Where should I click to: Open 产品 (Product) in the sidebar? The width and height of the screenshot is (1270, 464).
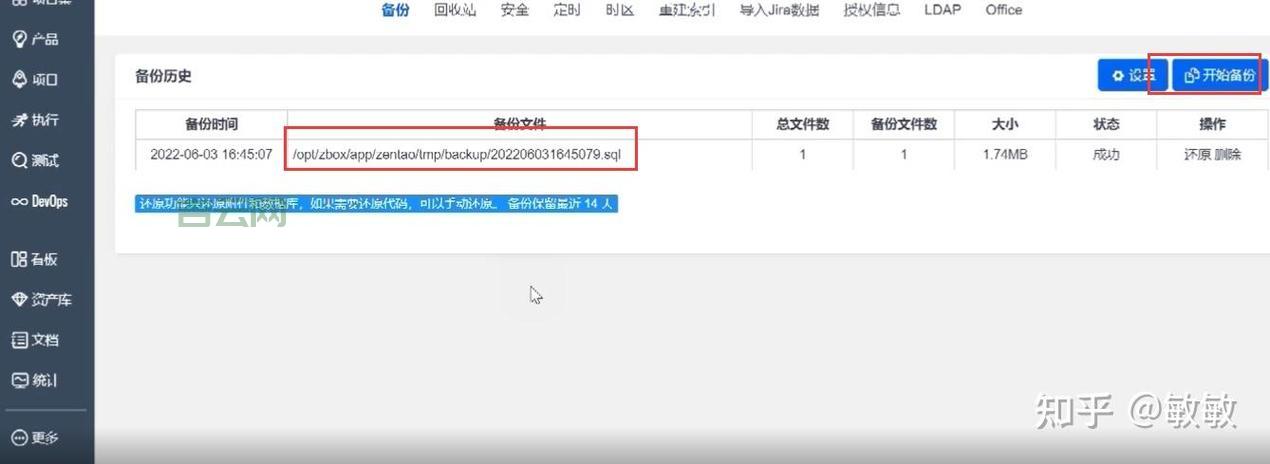click(35, 39)
